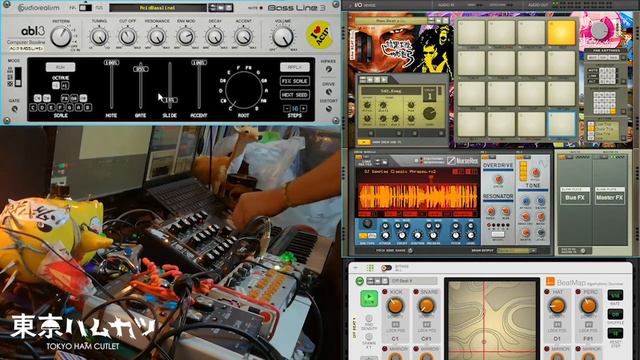Click the BeatMap Rate 1/16 display

coord(615,295)
